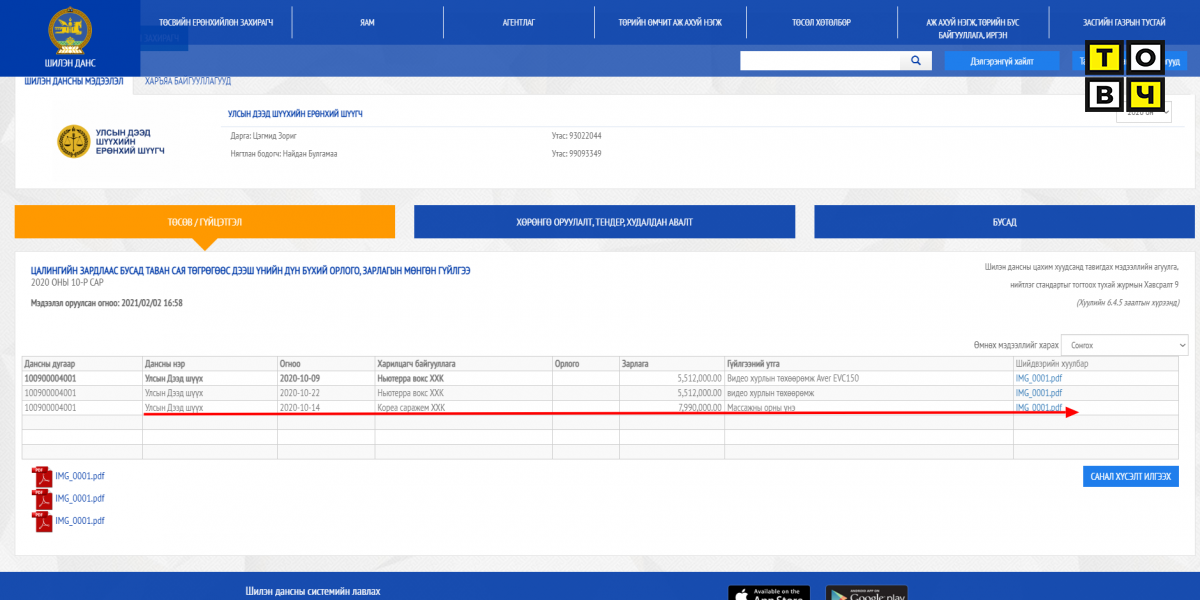
Task: Select the Хөрөнгө оруулалт, тендер, худалдан авалт tab
Action: (604, 222)
